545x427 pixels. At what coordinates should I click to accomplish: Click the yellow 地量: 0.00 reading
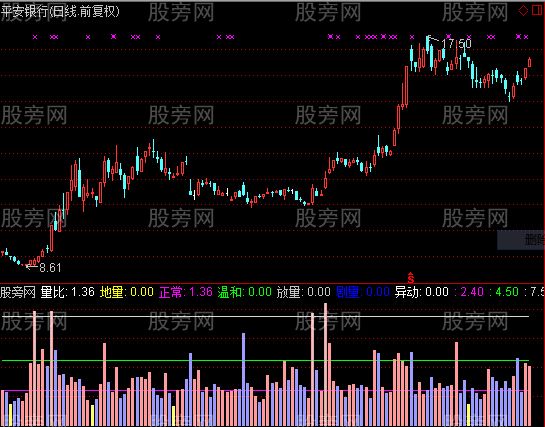[x=127, y=292]
